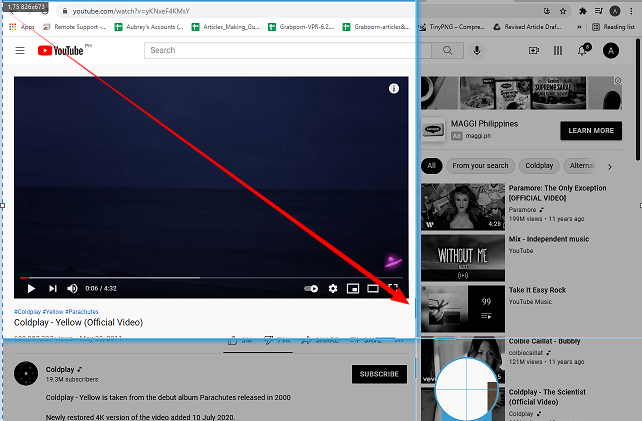Viewport: 642px width, 421px height.
Task: Open the Coldplay channel avatar
Action: pos(26,373)
